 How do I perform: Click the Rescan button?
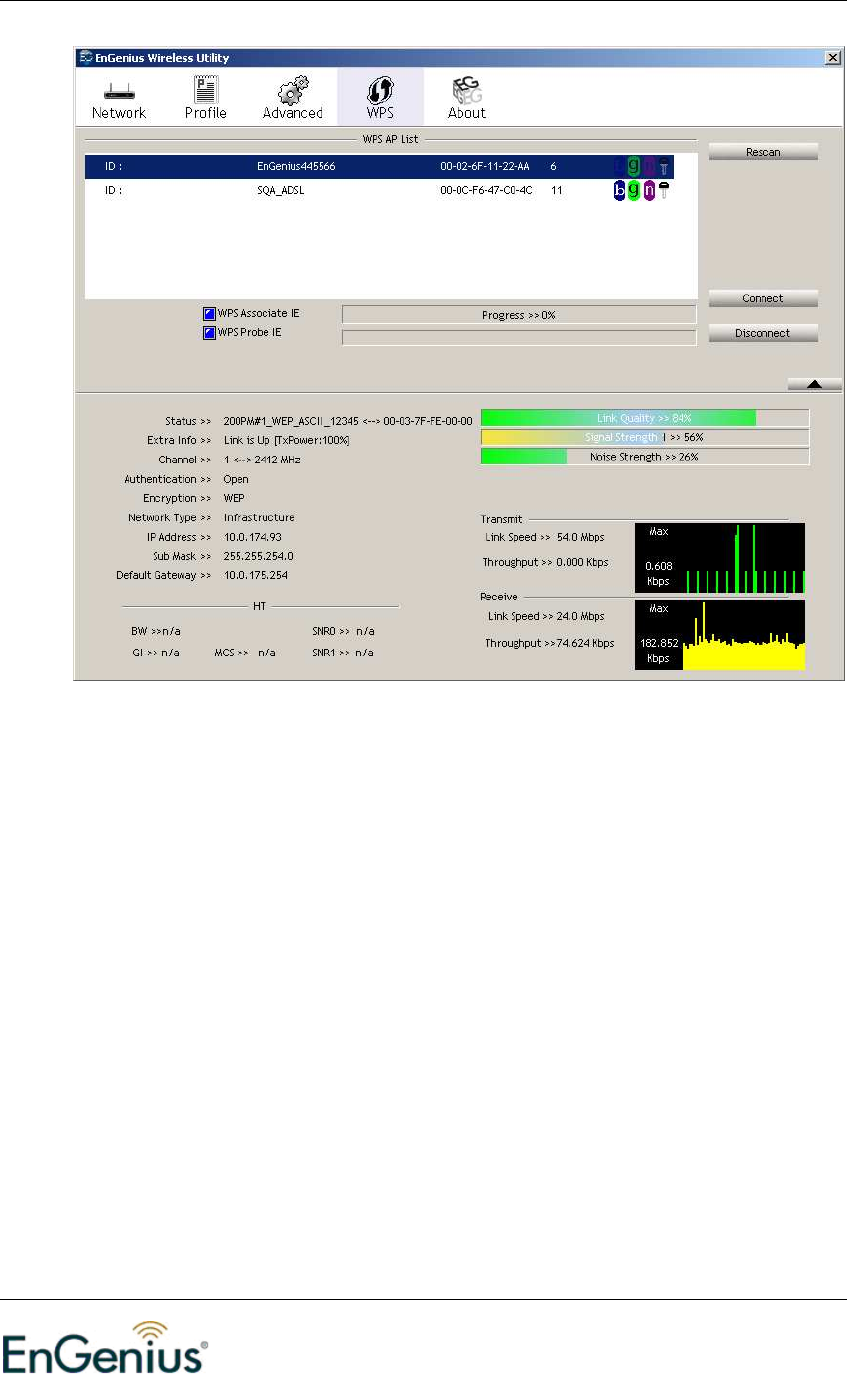(763, 152)
